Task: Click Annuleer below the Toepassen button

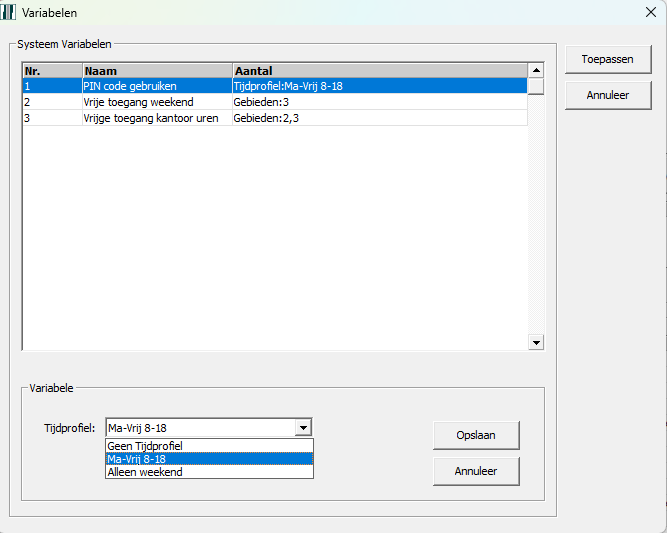Action: click(x=608, y=96)
